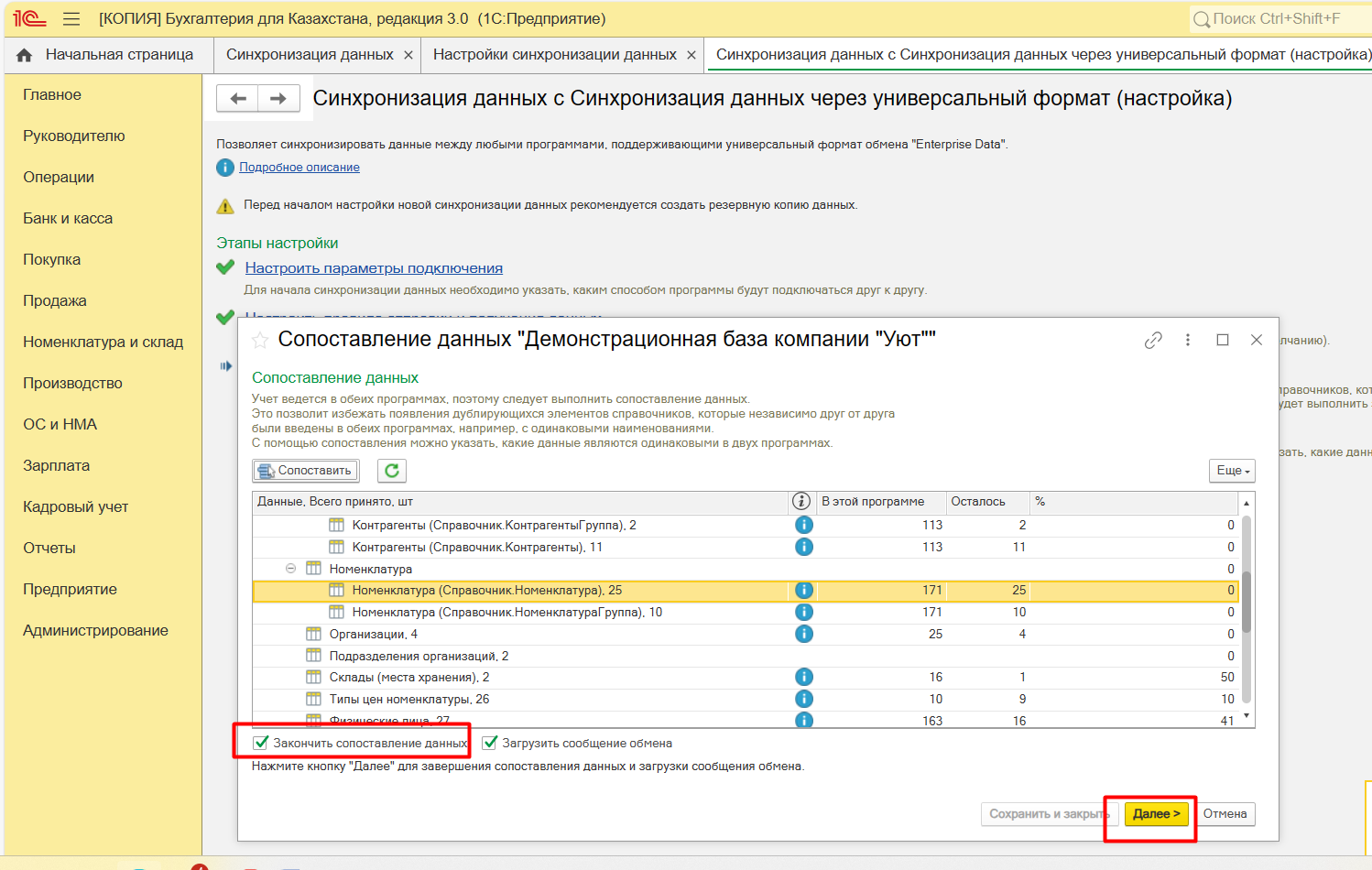Copy link using the chain icon
Viewport: 1372px width, 870px height.
(1153, 340)
